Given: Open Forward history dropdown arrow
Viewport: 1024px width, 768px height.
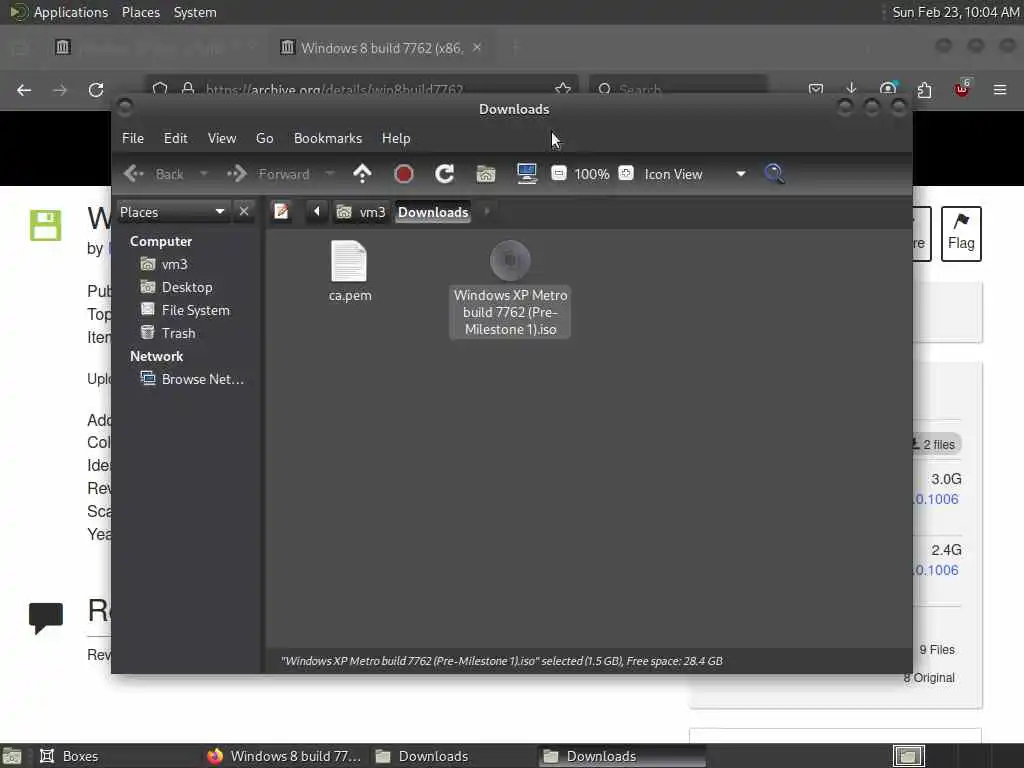Looking at the screenshot, I should 330,174.
